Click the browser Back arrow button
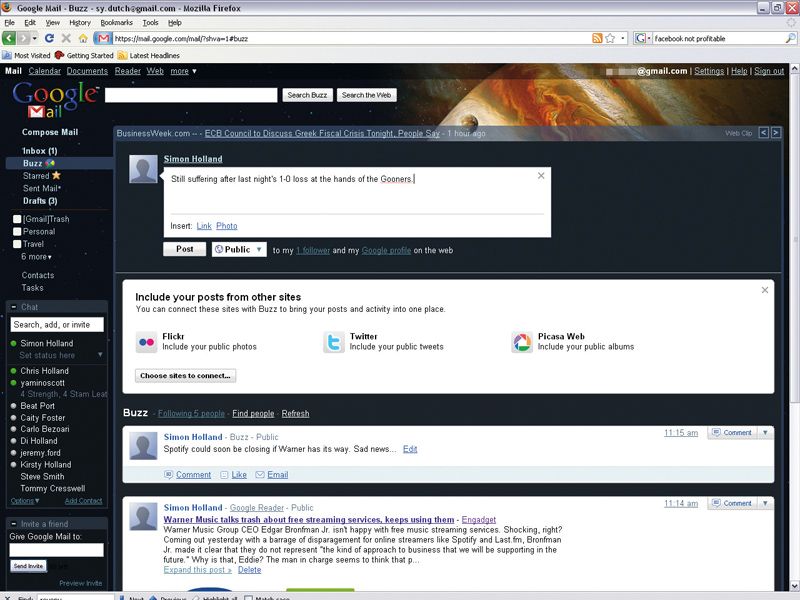800x600 pixels. 9,38
